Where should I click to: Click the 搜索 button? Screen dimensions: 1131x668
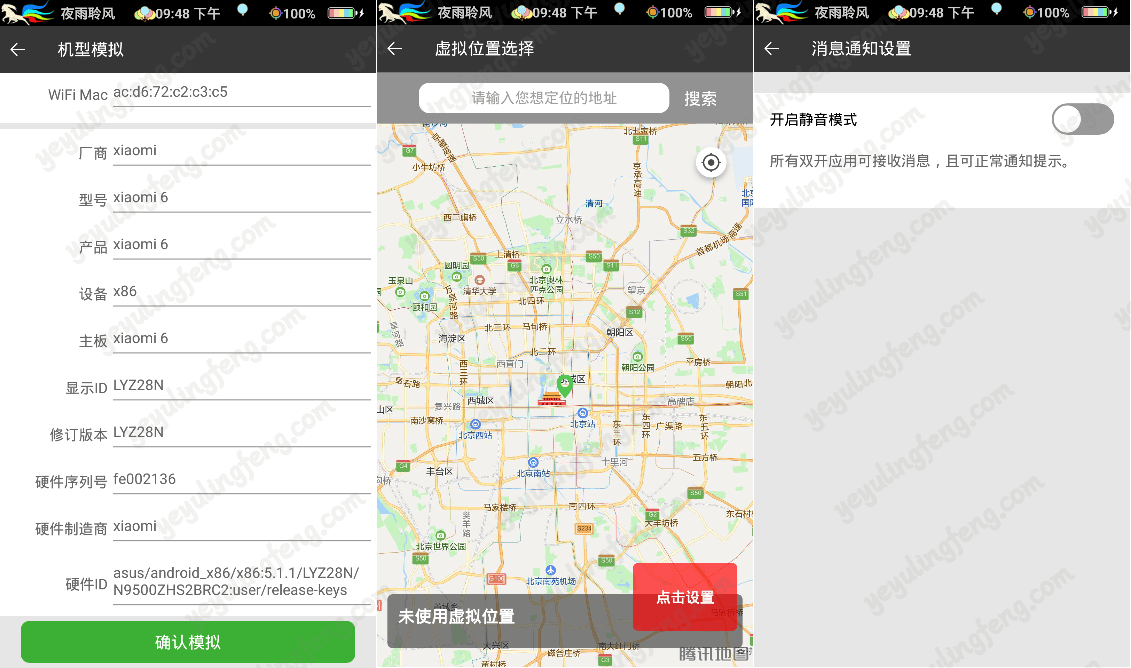(x=700, y=98)
